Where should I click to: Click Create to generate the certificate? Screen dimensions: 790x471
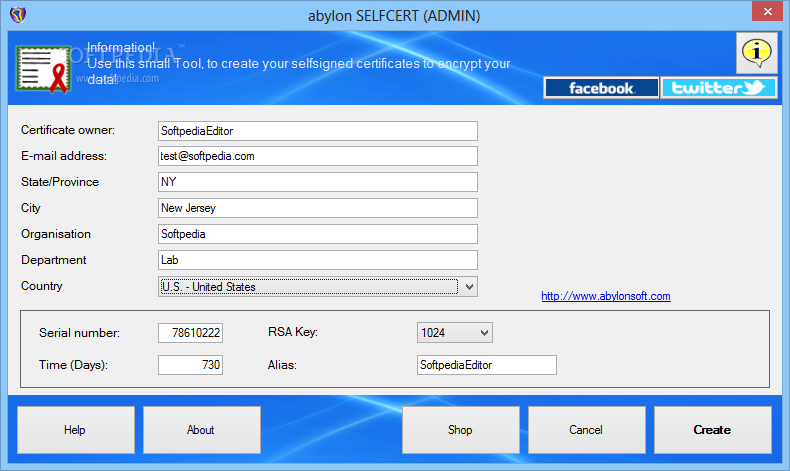click(x=712, y=430)
